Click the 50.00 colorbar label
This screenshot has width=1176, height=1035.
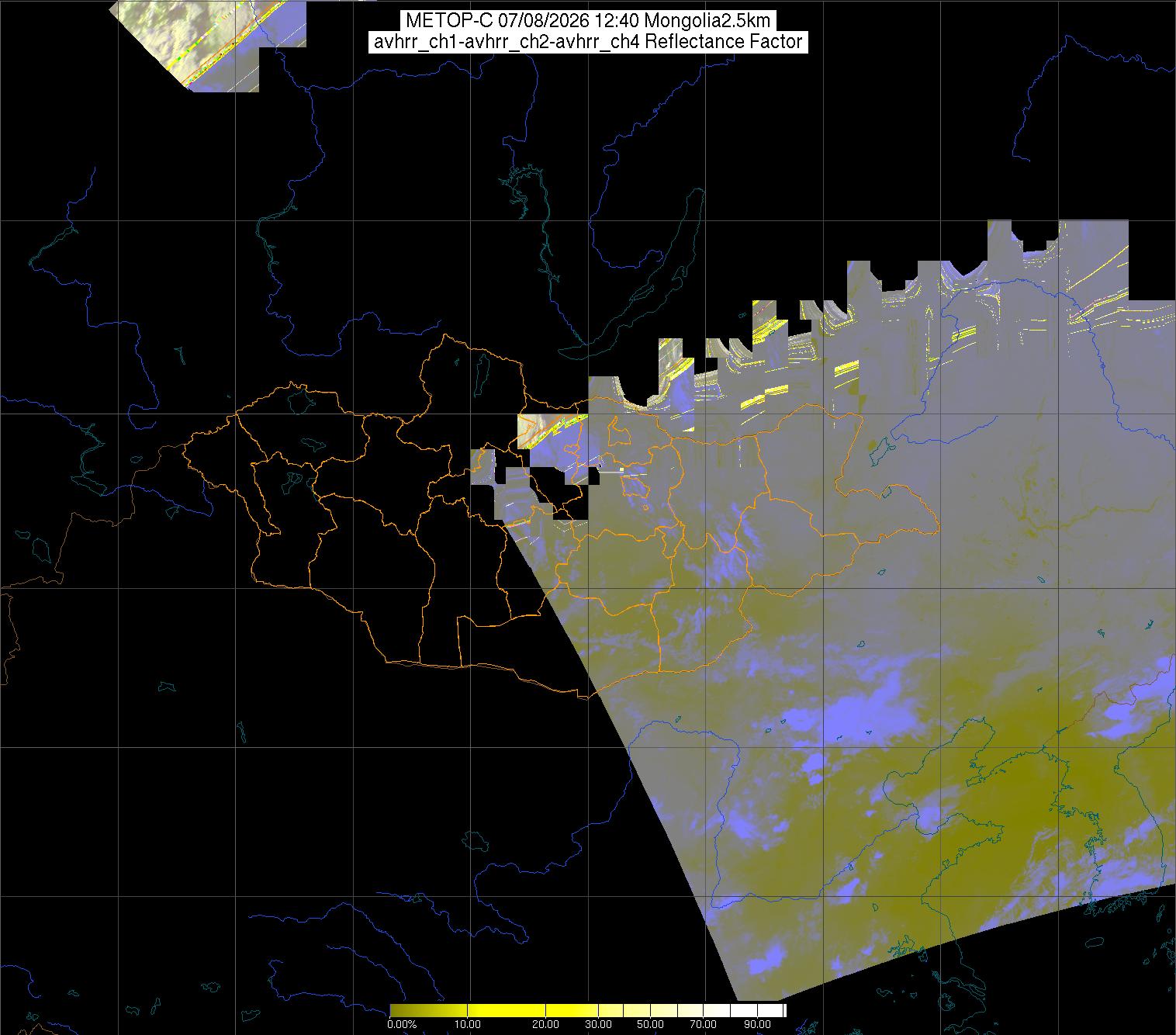(652, 1024)
